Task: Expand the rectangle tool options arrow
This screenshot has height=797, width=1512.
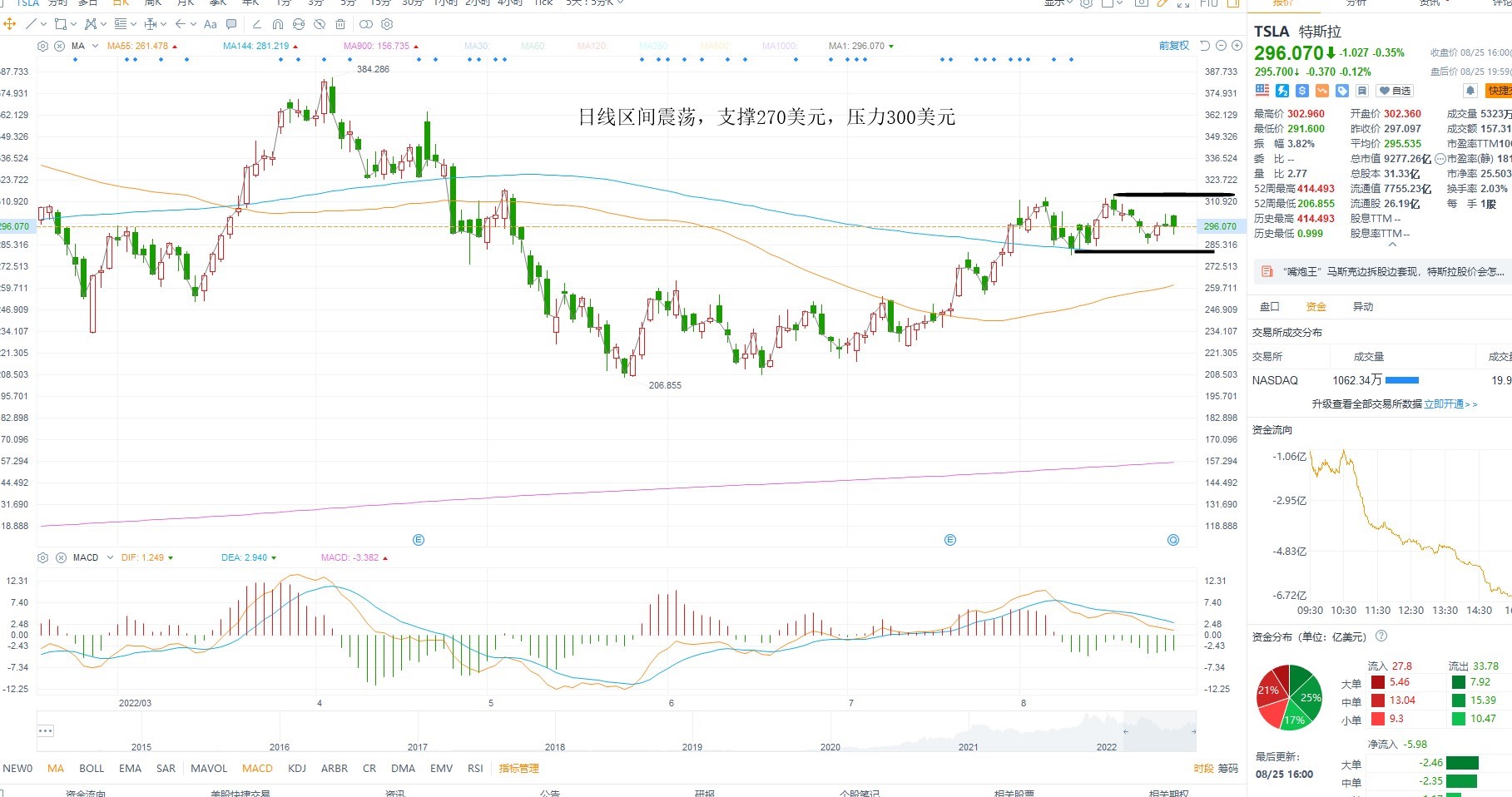Action: (73, 24)
